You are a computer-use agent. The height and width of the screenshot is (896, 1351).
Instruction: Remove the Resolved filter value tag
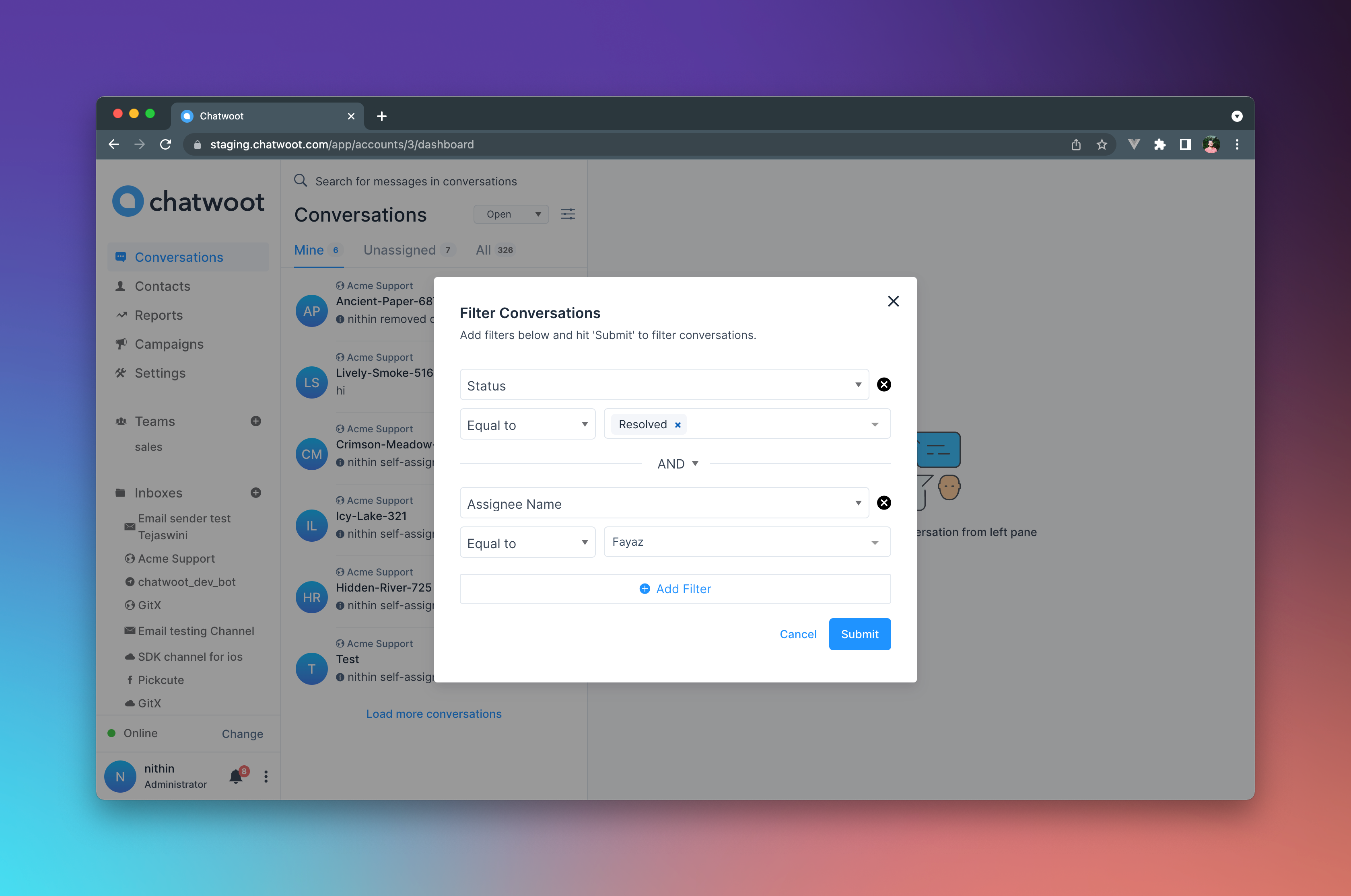677,424
